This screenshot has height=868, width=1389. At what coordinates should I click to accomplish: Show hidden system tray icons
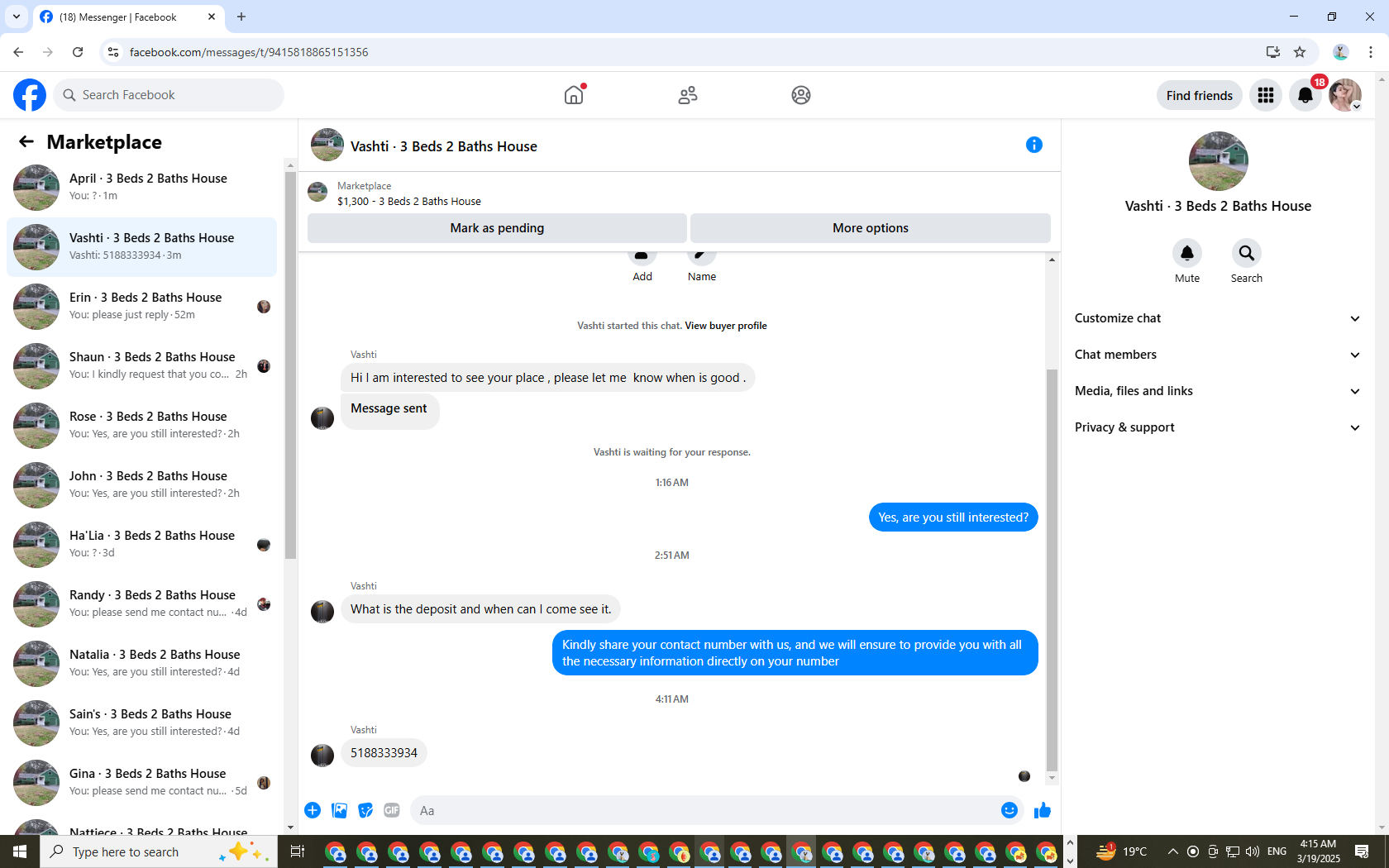click(x=1172, y=851)
